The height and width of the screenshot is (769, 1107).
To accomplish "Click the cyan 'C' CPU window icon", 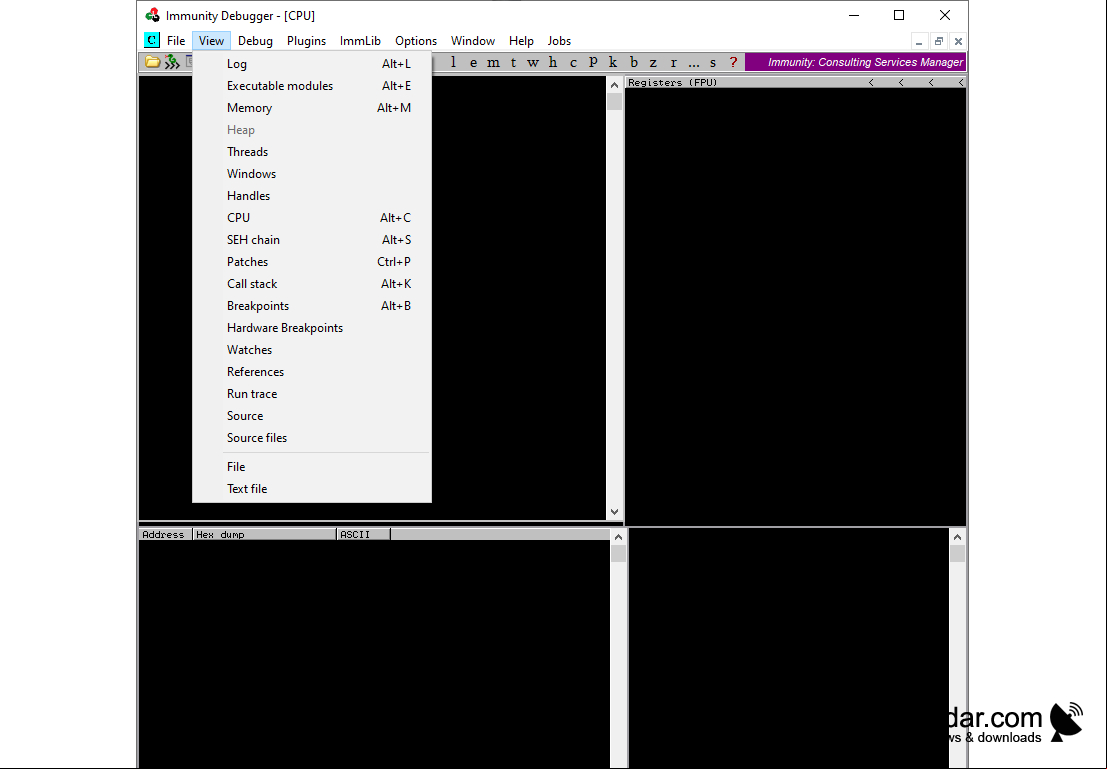I will coord(151,40).
